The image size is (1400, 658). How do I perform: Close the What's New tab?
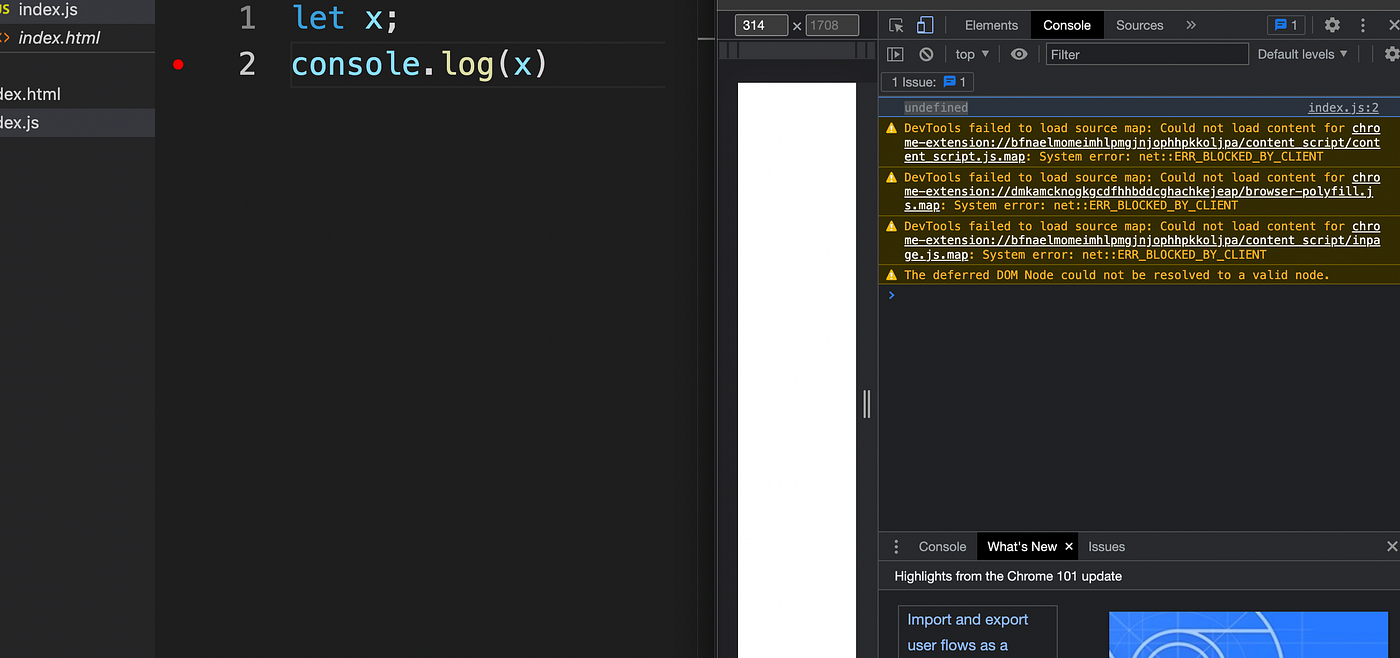click(x=1069, y=546)
